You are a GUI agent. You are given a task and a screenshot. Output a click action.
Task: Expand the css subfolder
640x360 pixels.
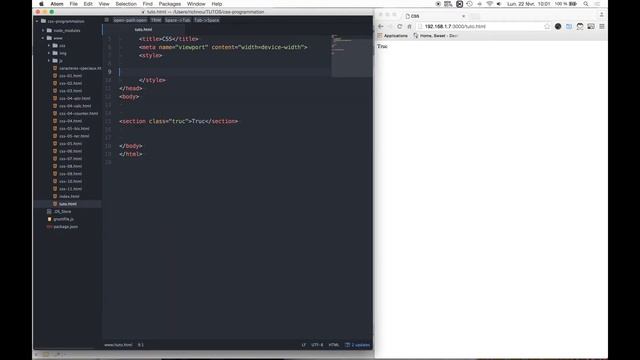tap(49, 45)
